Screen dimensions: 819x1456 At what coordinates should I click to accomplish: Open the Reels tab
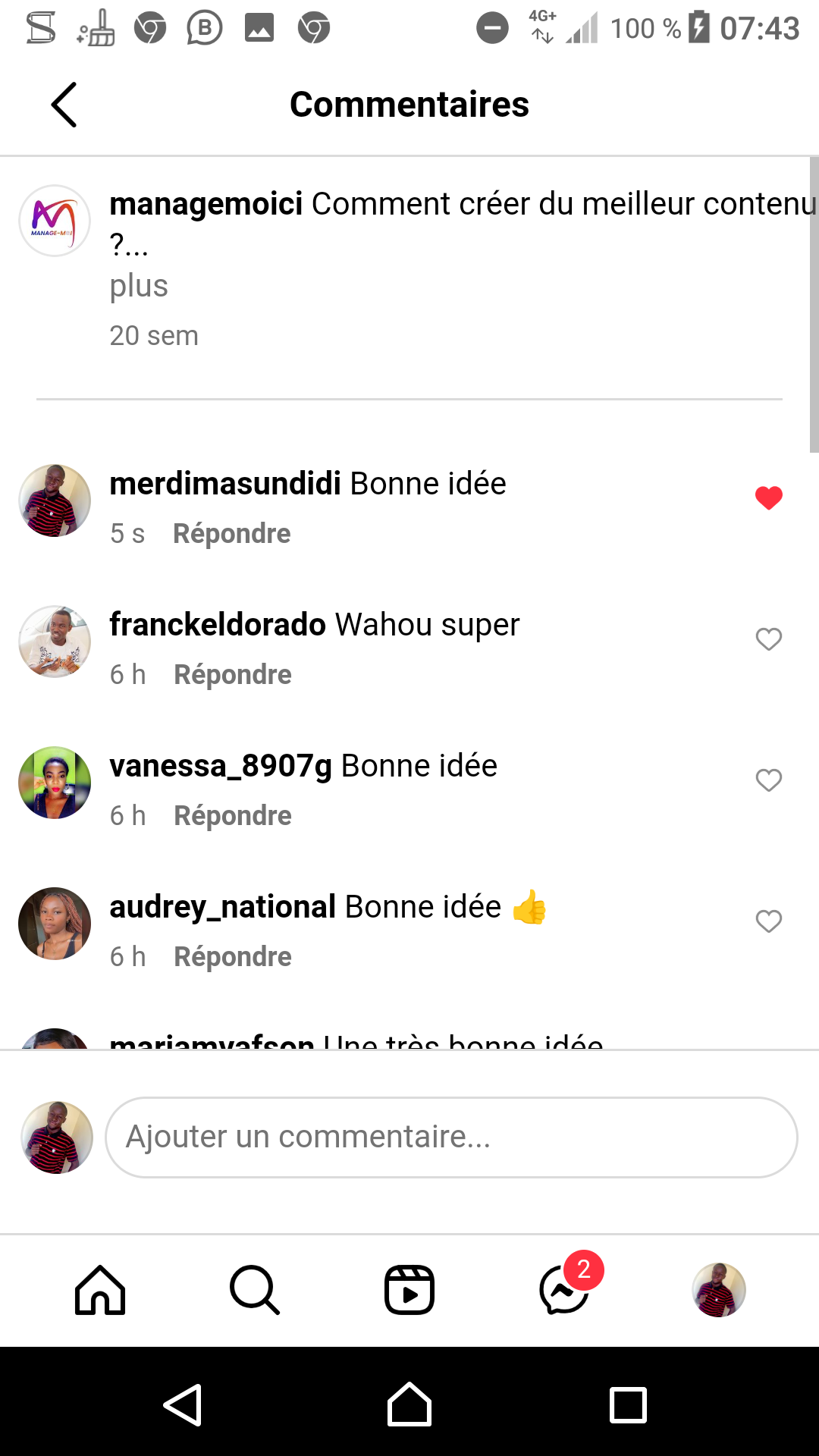click(x=409, y=1289)
